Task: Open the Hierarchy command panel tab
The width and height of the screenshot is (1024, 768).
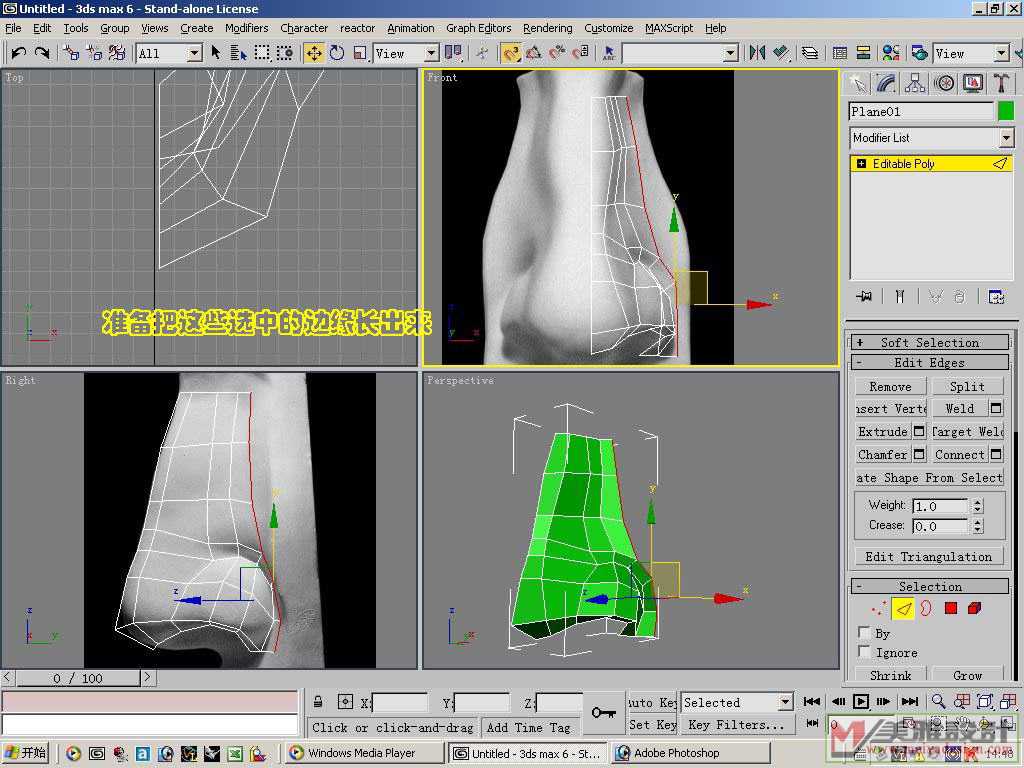Action: [x=915, y=83]
